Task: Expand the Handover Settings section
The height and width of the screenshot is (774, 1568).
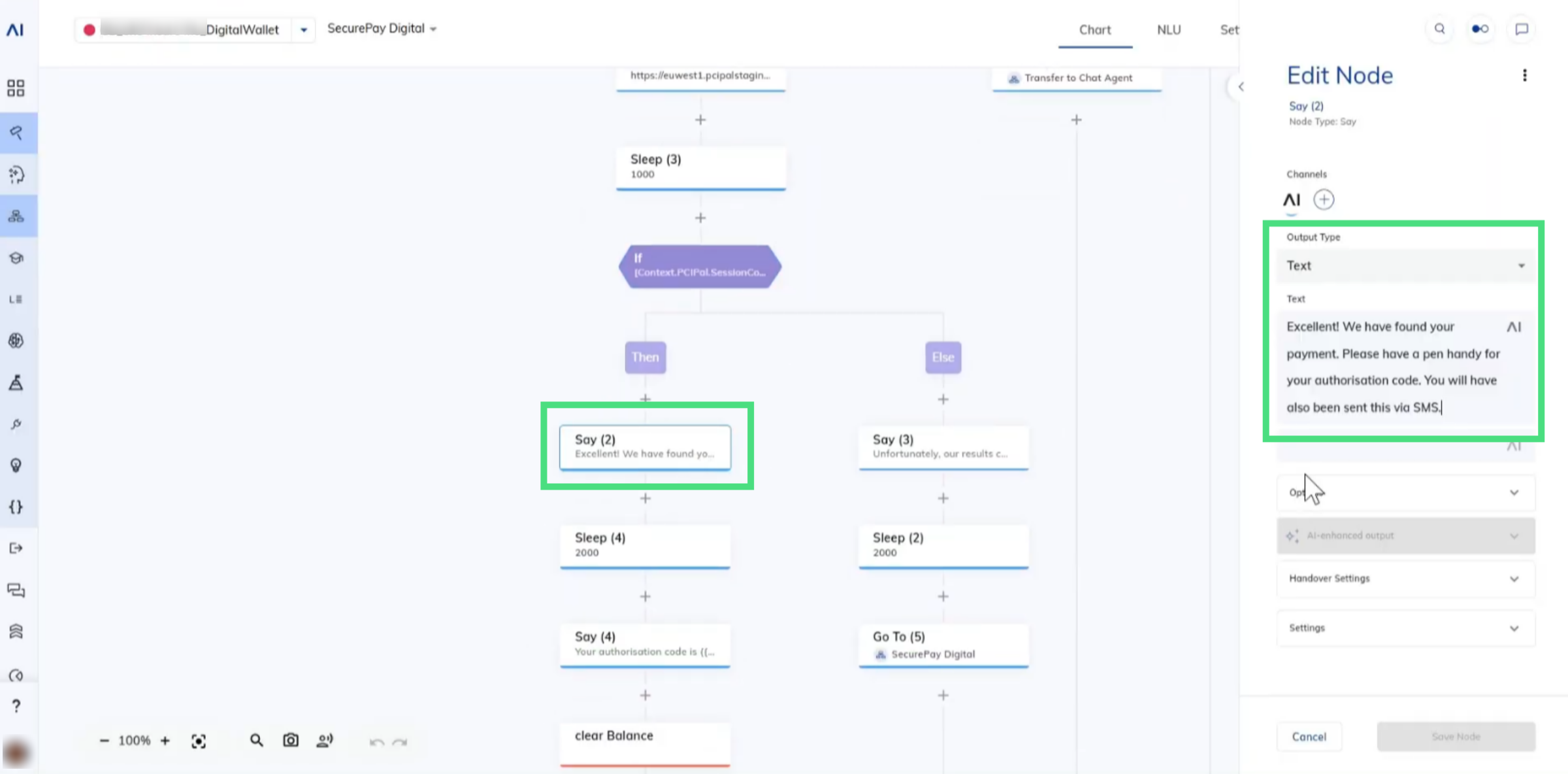Action: point(1405,579)
